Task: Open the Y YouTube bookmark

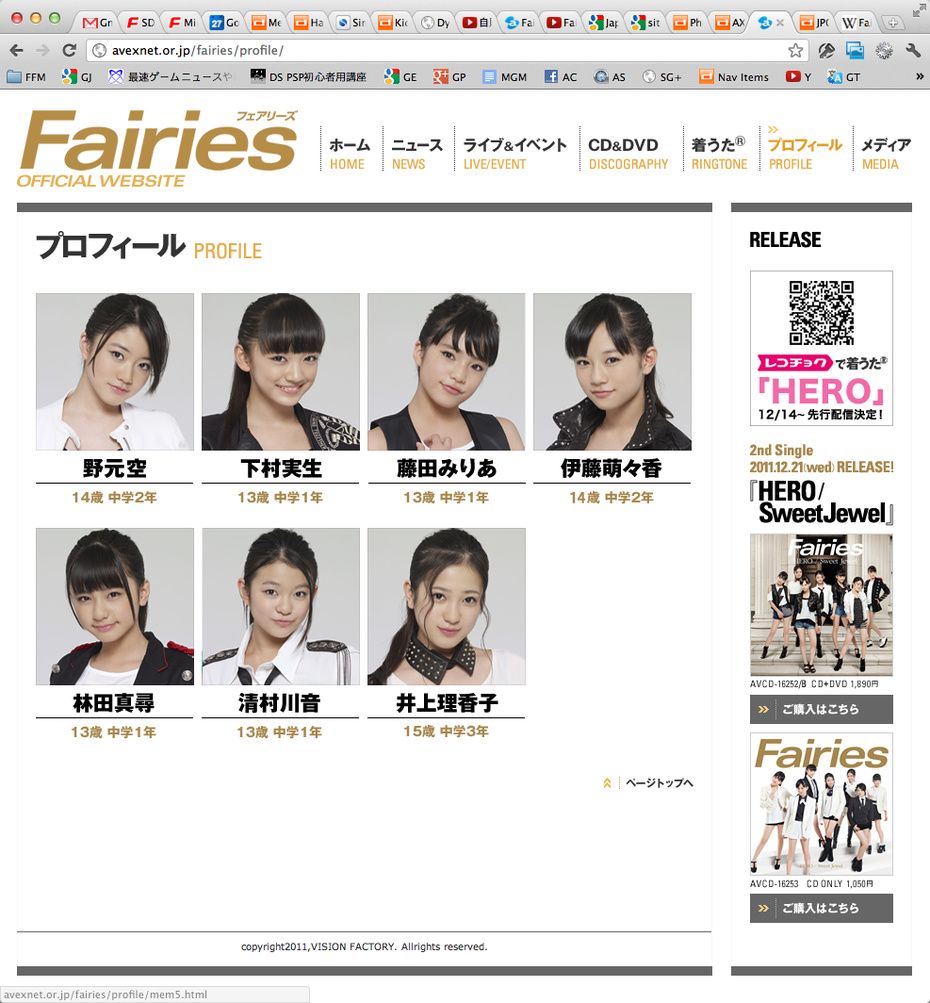Action: (799, 77)
